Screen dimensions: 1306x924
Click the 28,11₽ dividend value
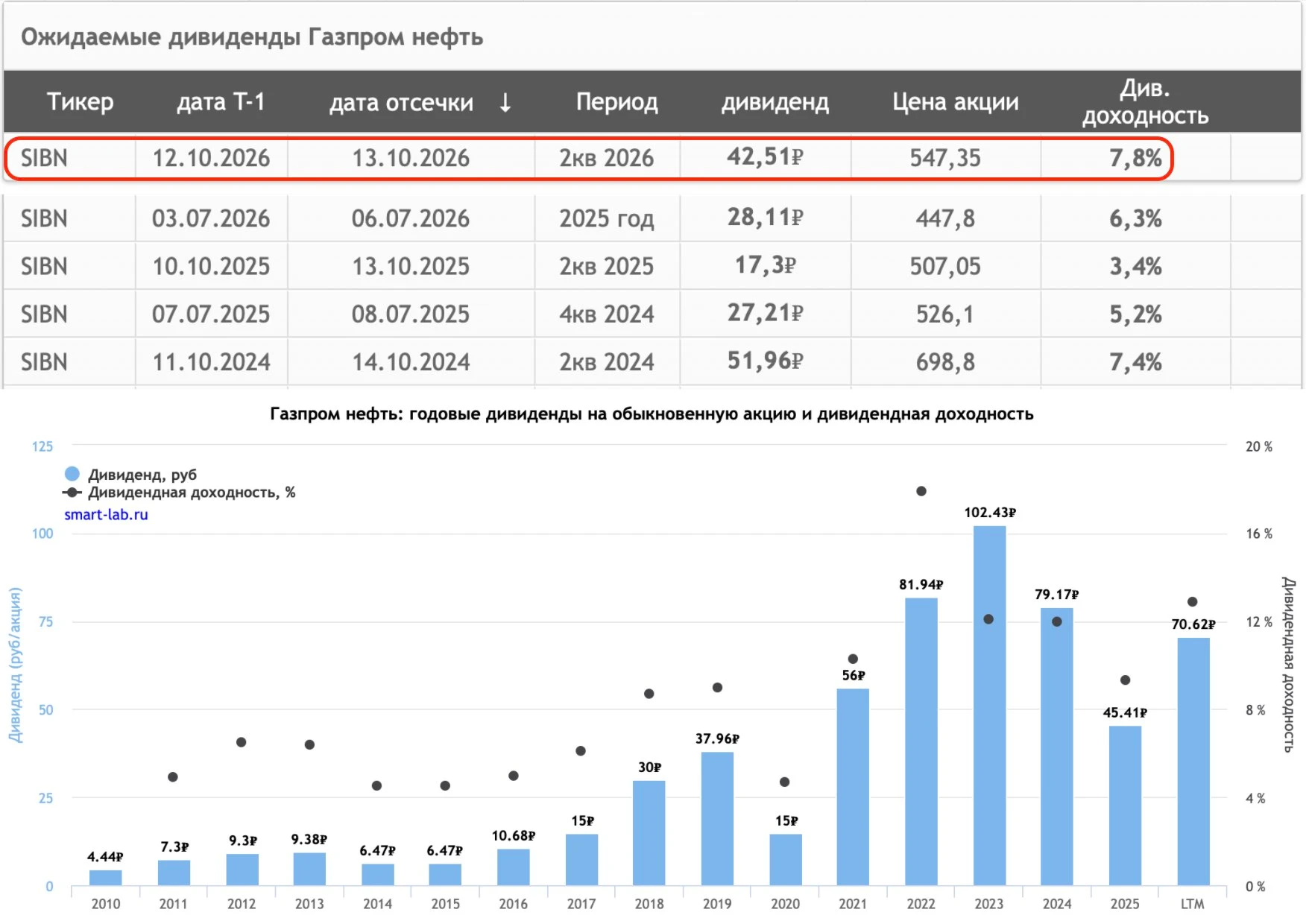(x=766, y=217)
